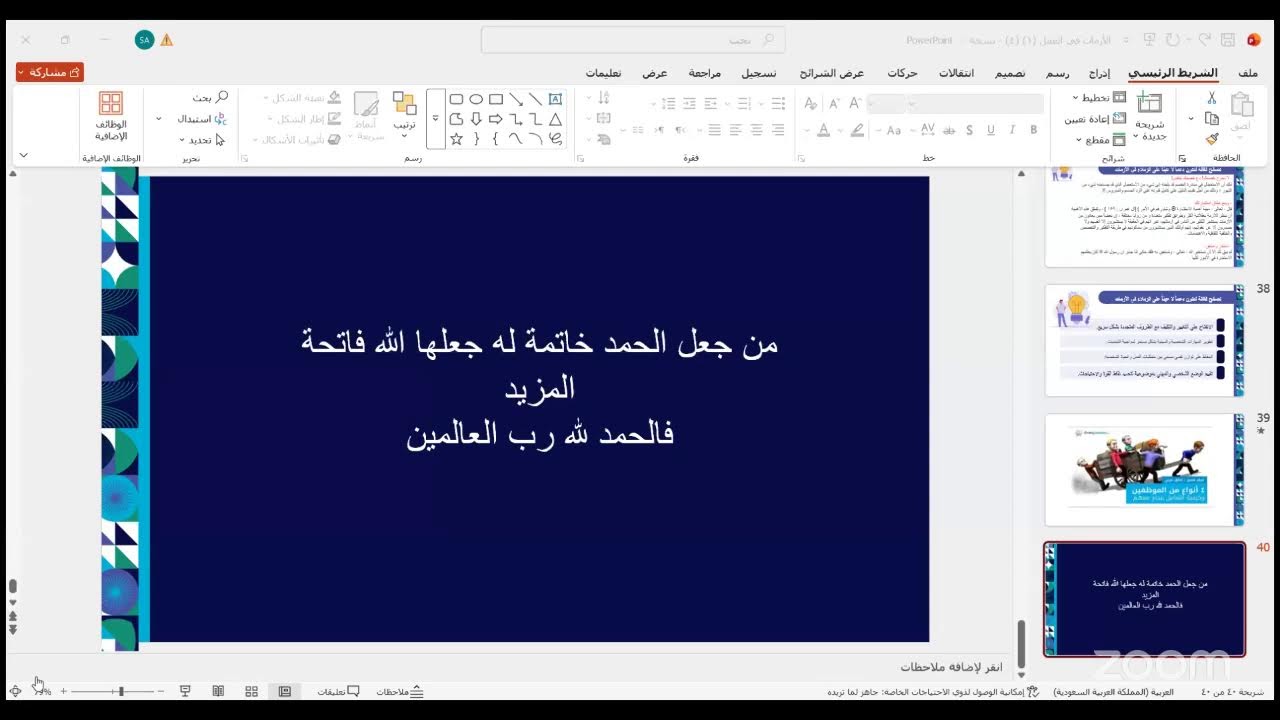1280x720 pixels.
Task: Switch to Animations (حركات) tab
Action: (x=903, y=73)
